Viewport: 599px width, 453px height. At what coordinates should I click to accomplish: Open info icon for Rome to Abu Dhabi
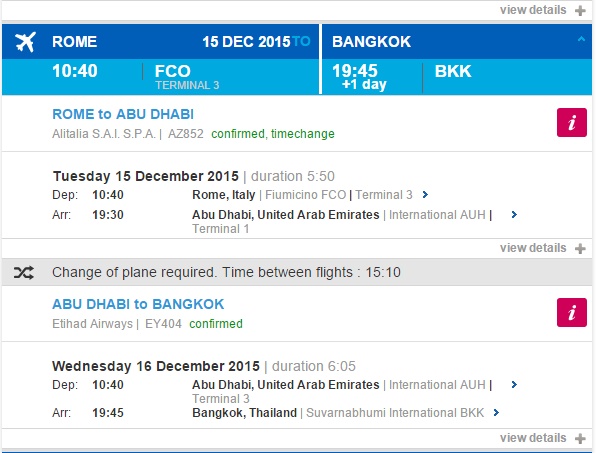tap(571, 123)
